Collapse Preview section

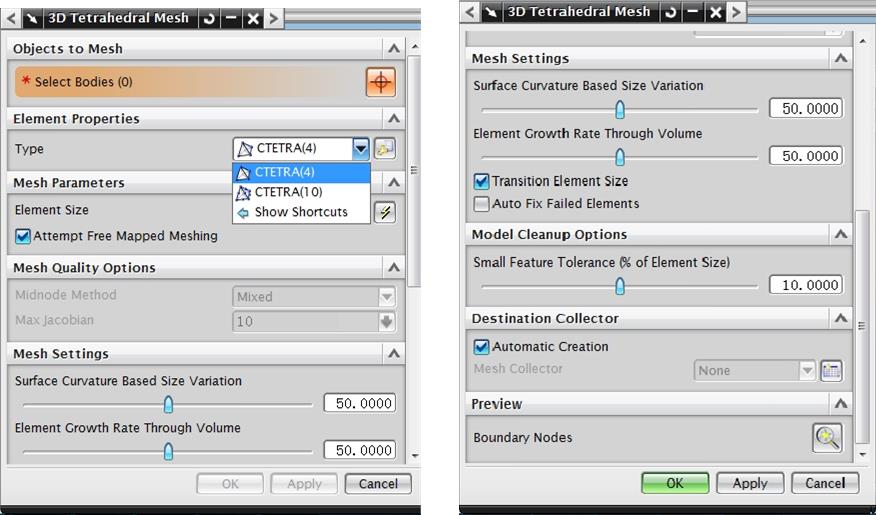pos(841,404)
